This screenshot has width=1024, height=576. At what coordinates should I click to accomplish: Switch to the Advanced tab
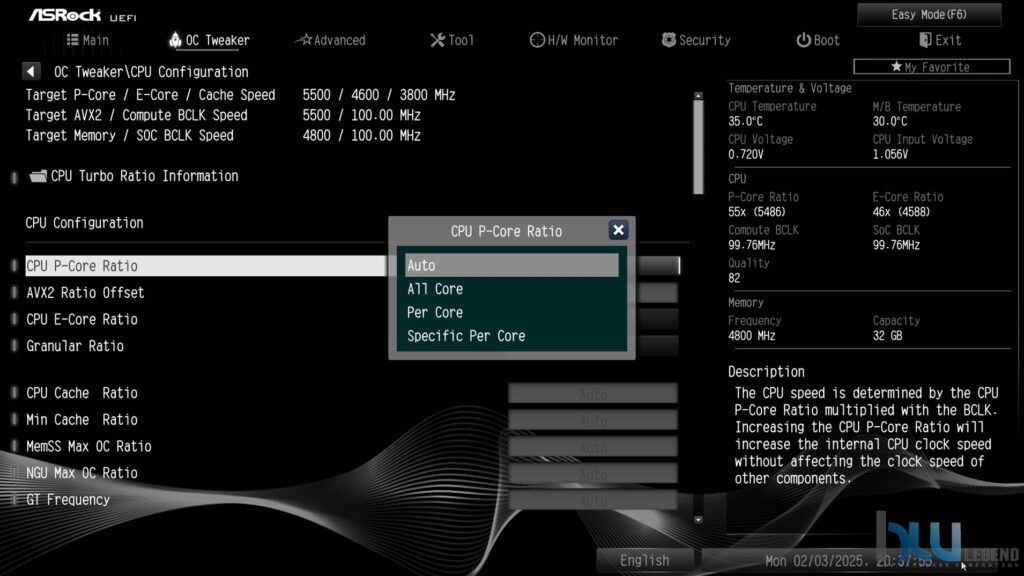tap(331, 40)
